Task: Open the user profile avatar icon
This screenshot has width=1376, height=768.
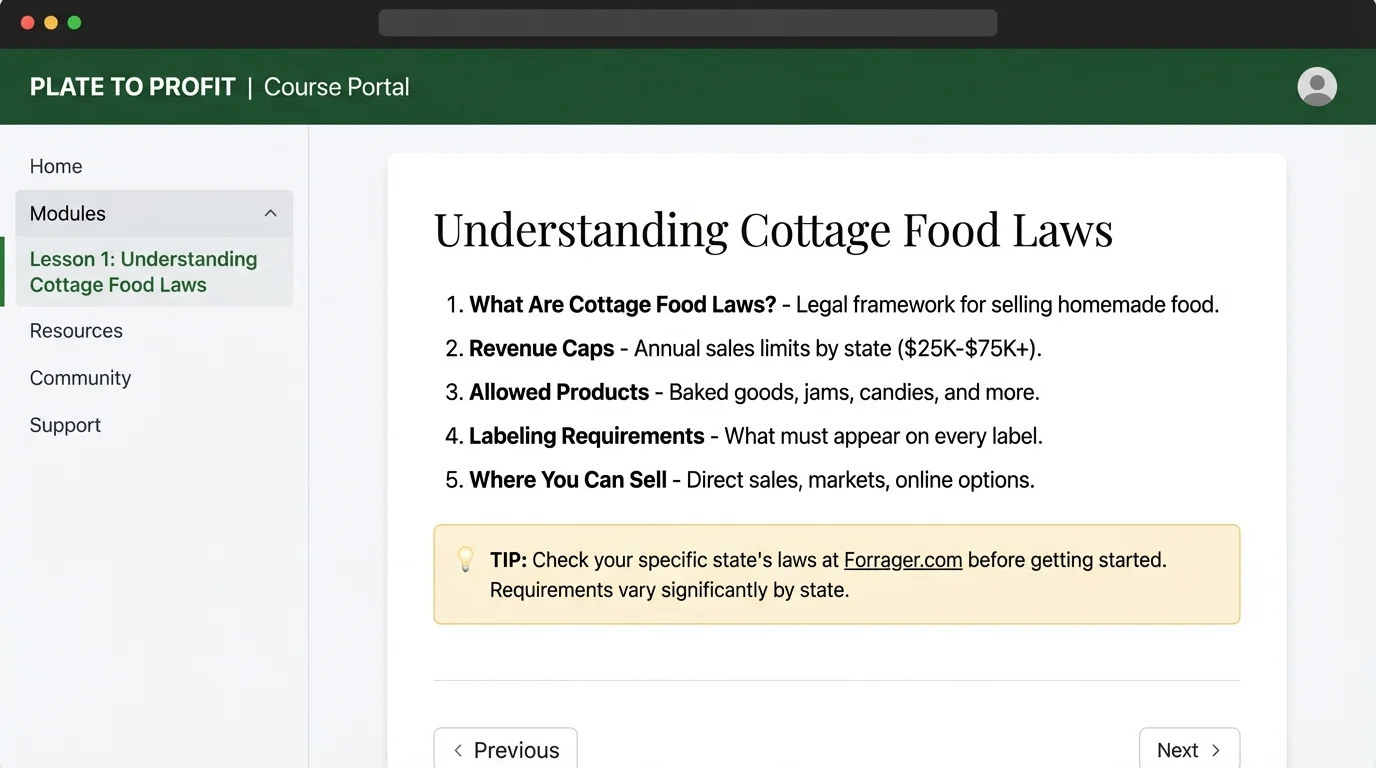Action: click(x=1317, y=86)
